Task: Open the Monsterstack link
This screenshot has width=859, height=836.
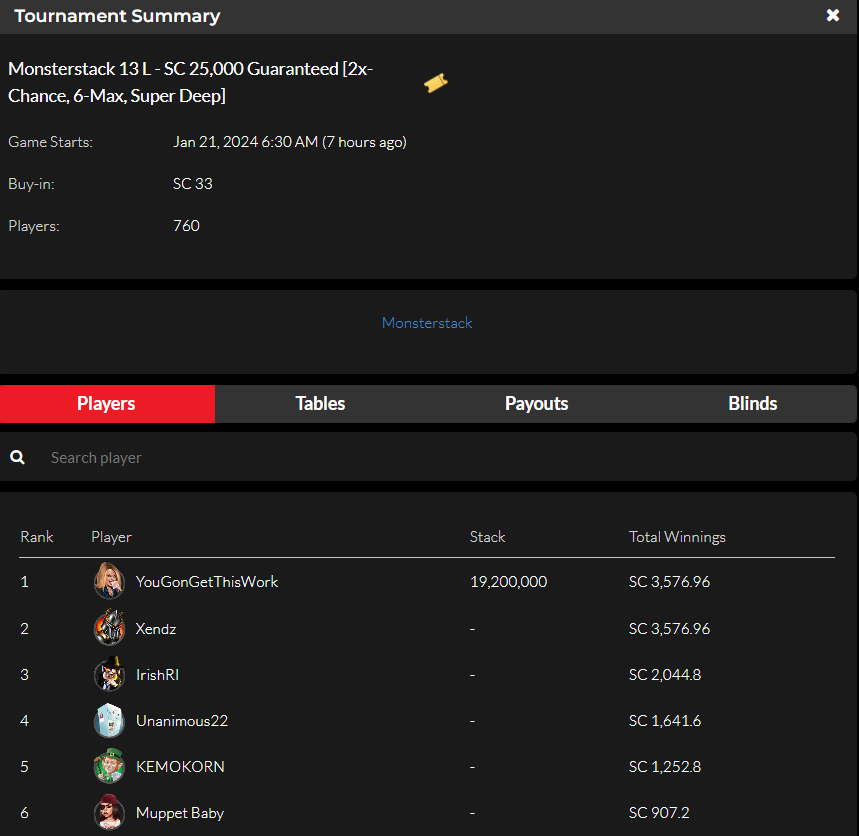Action: pyautogui.click(x=427, y=323)
